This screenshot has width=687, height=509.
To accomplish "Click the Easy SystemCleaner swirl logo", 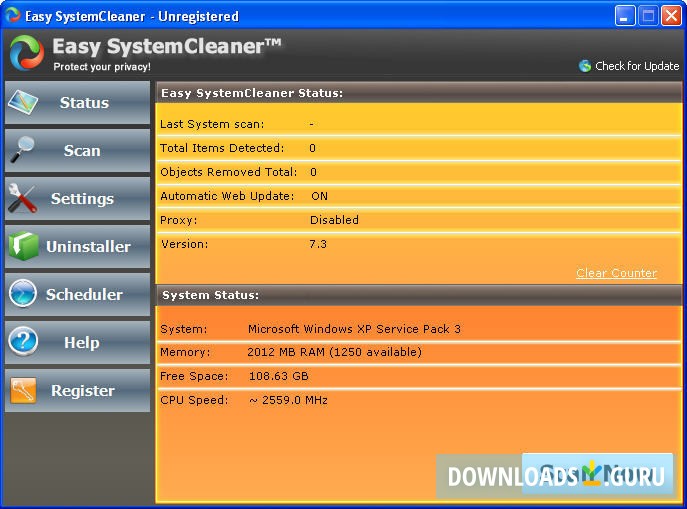I will click(27, 53).
